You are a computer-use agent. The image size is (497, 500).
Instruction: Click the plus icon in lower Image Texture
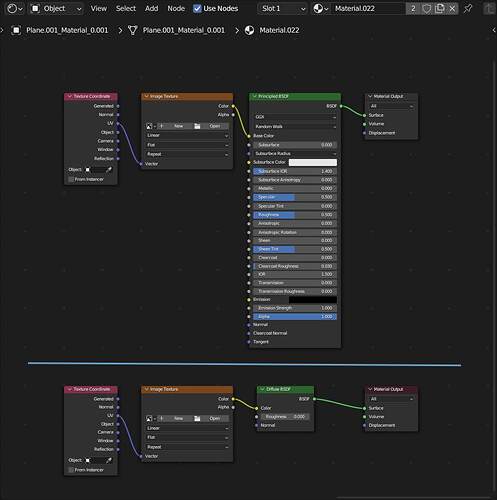[161, 418]
